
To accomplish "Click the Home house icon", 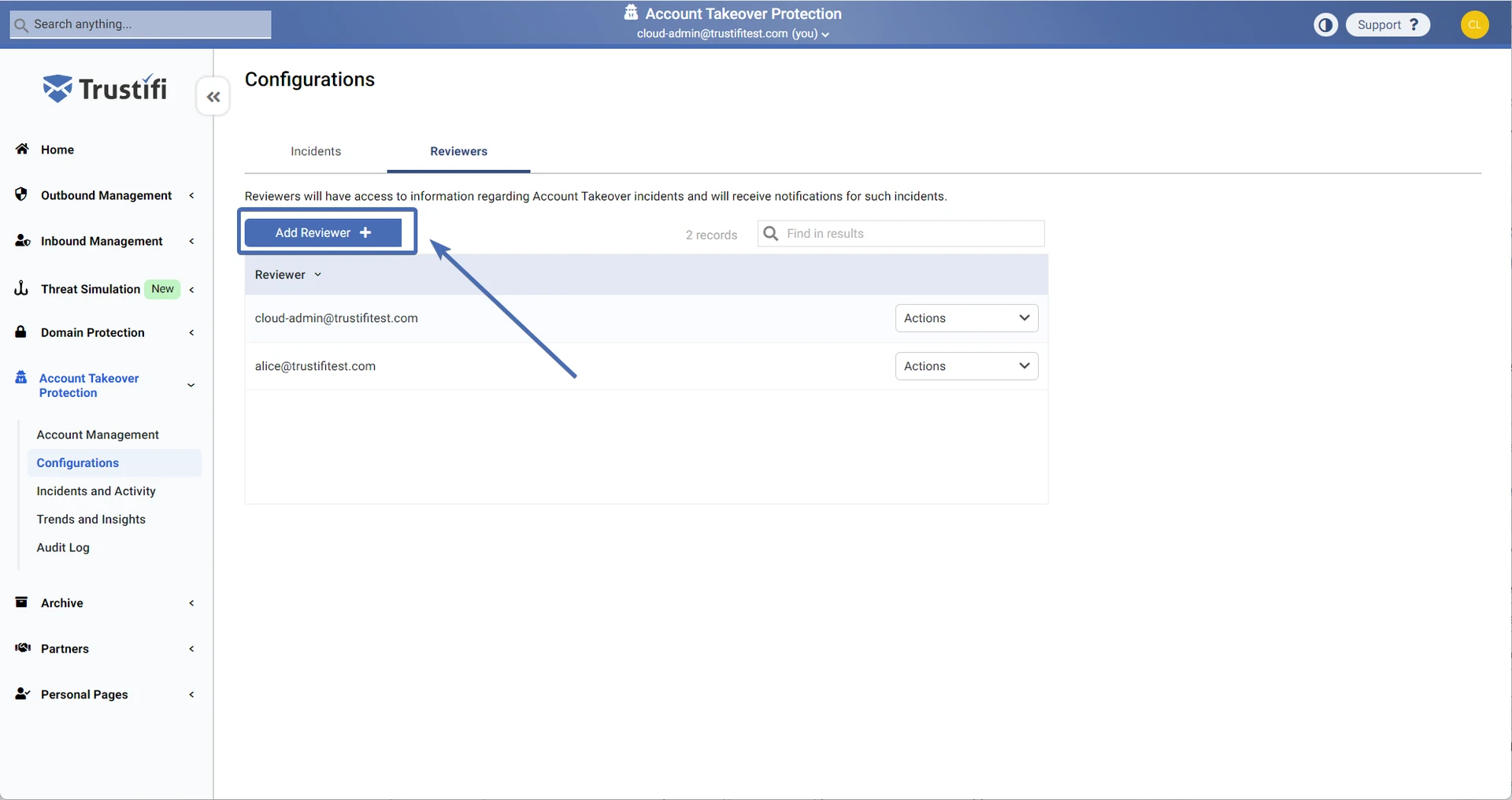I will (22, 149).
